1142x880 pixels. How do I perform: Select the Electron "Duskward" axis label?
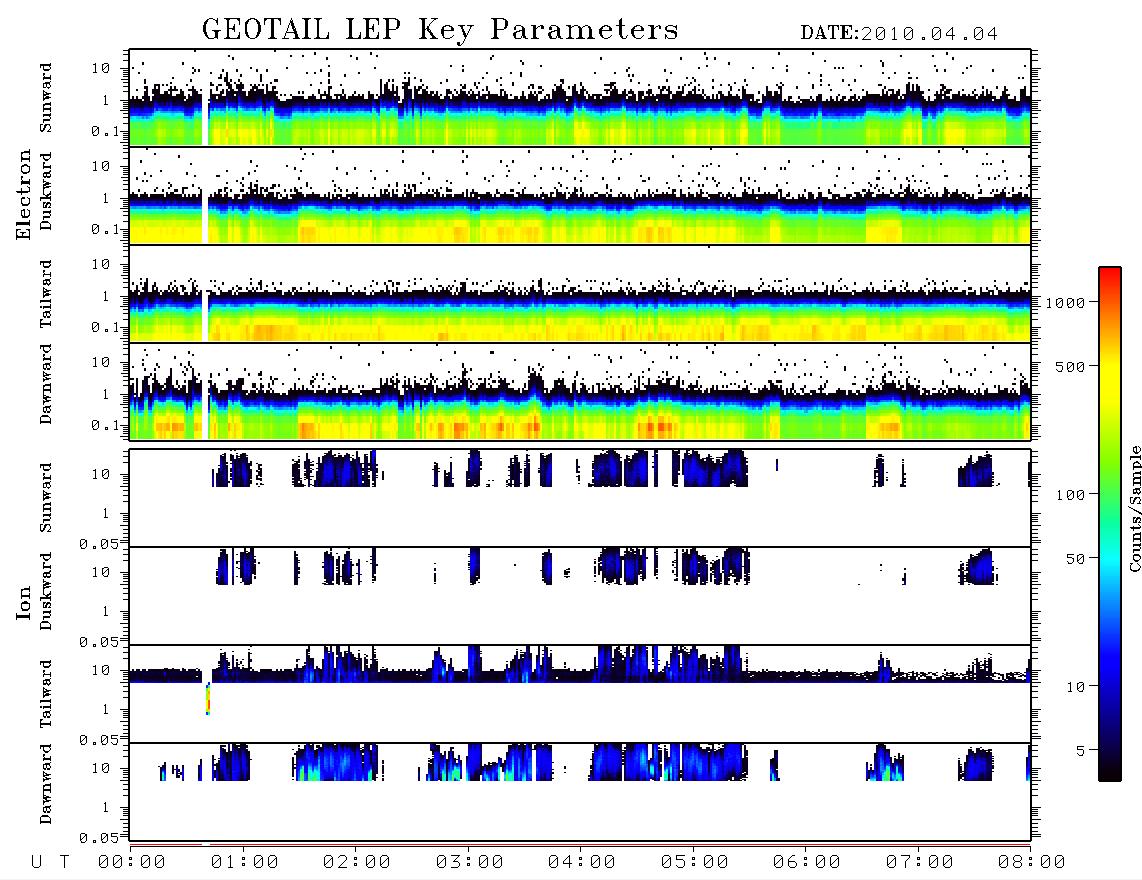(x=46, y=191)
